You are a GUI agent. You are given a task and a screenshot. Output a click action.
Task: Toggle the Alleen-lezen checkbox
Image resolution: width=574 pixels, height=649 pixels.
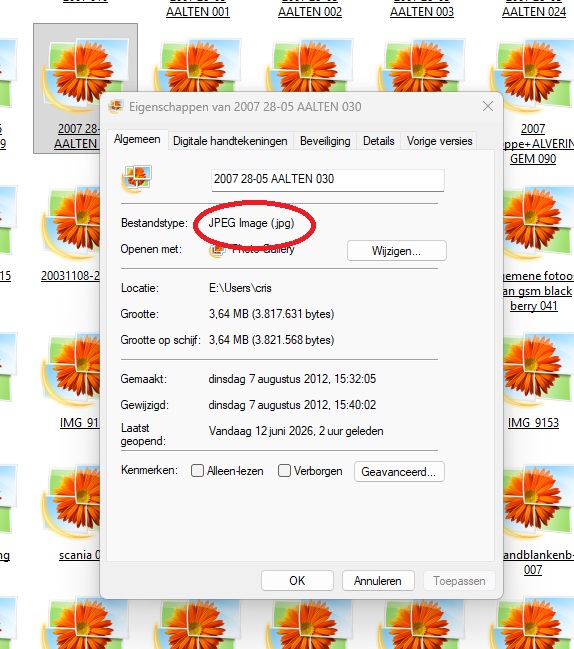click(197, 471)
